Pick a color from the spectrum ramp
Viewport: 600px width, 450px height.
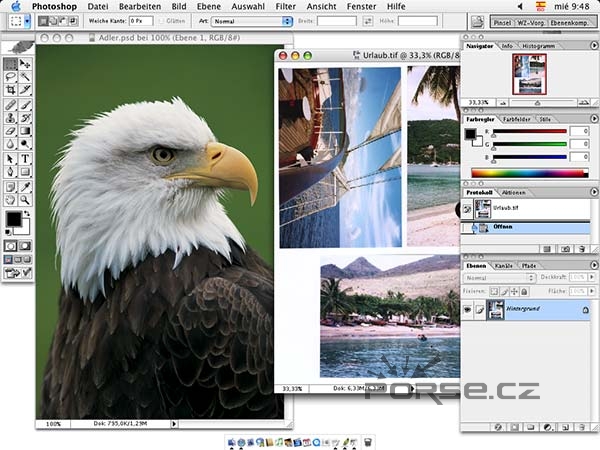[530, 173]
